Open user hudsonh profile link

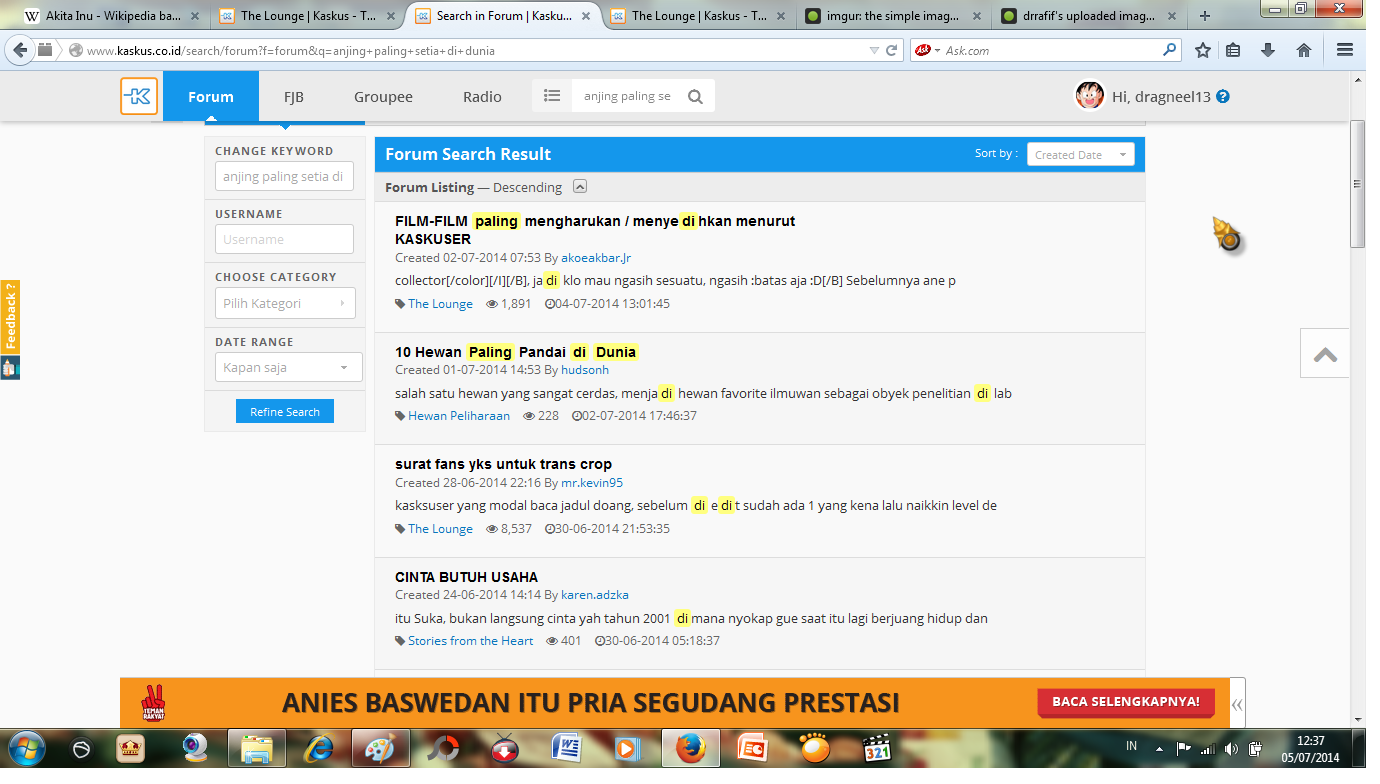click(x=585, y=370)
